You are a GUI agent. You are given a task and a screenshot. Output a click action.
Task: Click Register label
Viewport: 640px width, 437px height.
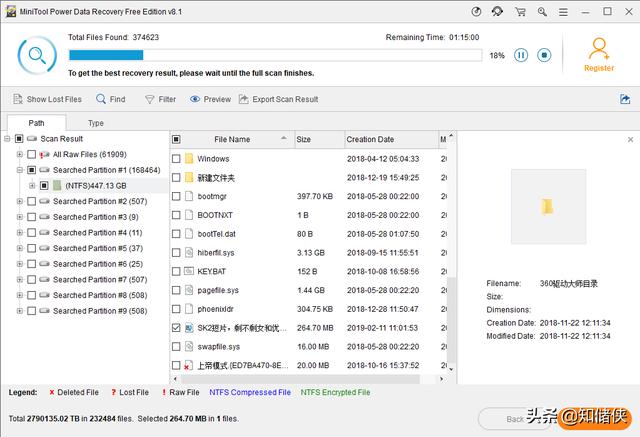(599, 68)
